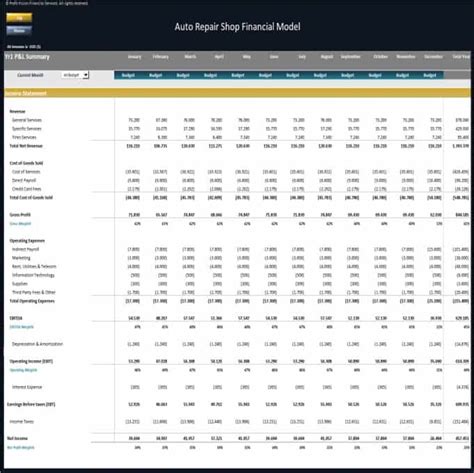The image size is (474, 473).
Task: Select the December column header
Action: [x=433, y=57]
